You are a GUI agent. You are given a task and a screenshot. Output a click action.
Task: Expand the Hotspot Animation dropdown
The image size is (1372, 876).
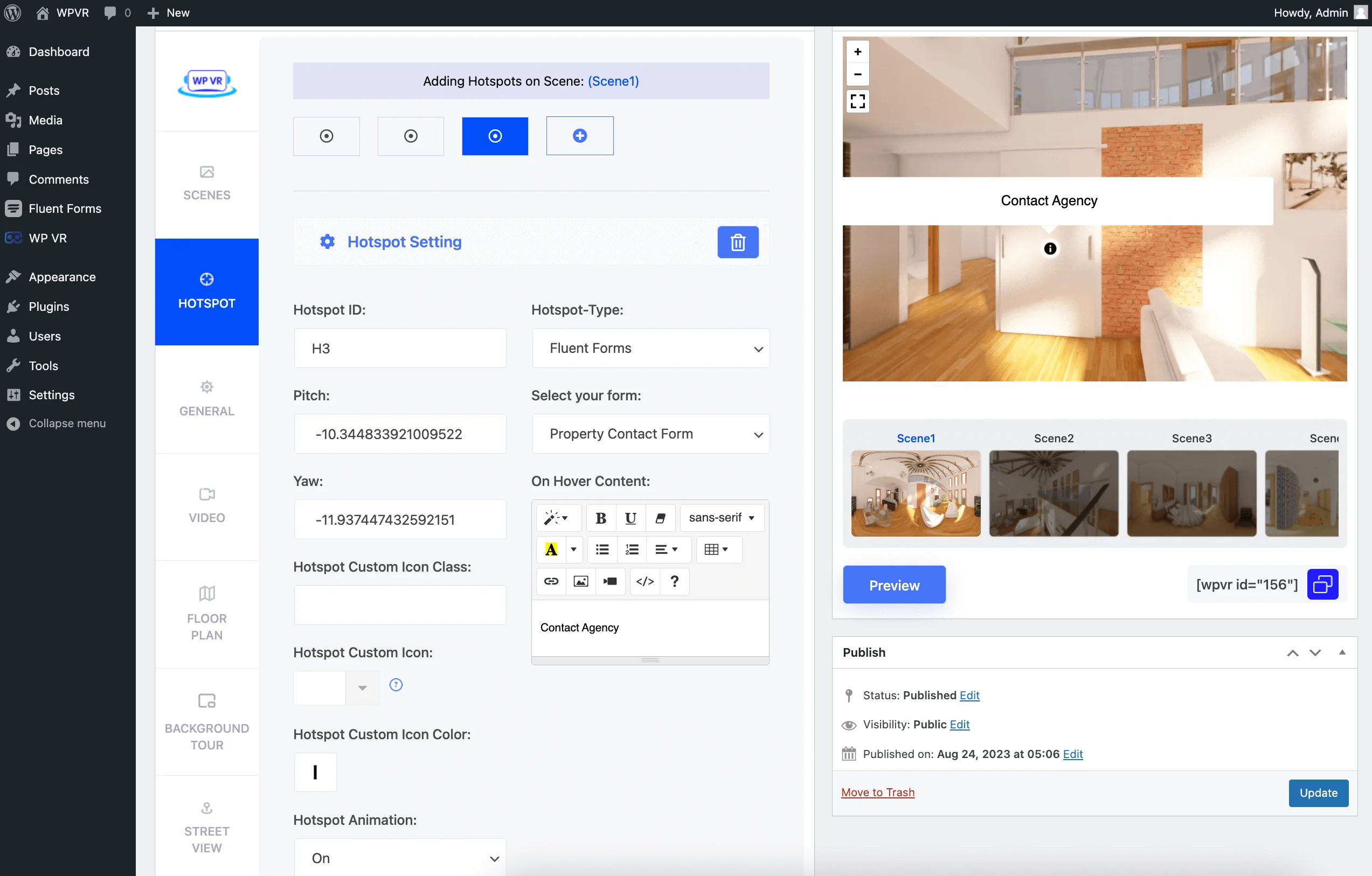tap(399, 857)
